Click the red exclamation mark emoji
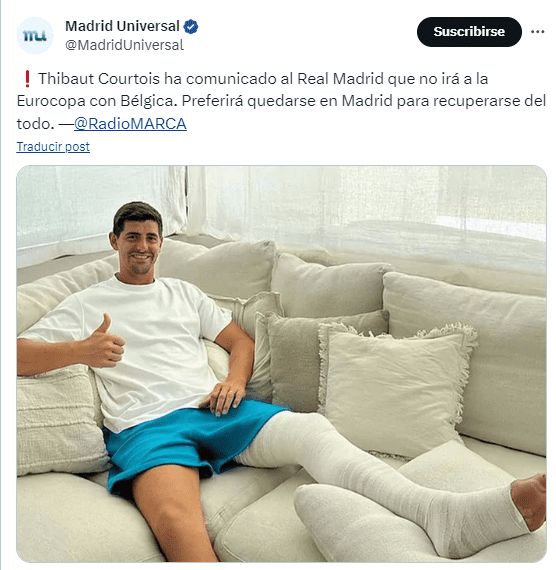Image resolution: width=556 pixels, height=570 pixels. pos(27,79)
